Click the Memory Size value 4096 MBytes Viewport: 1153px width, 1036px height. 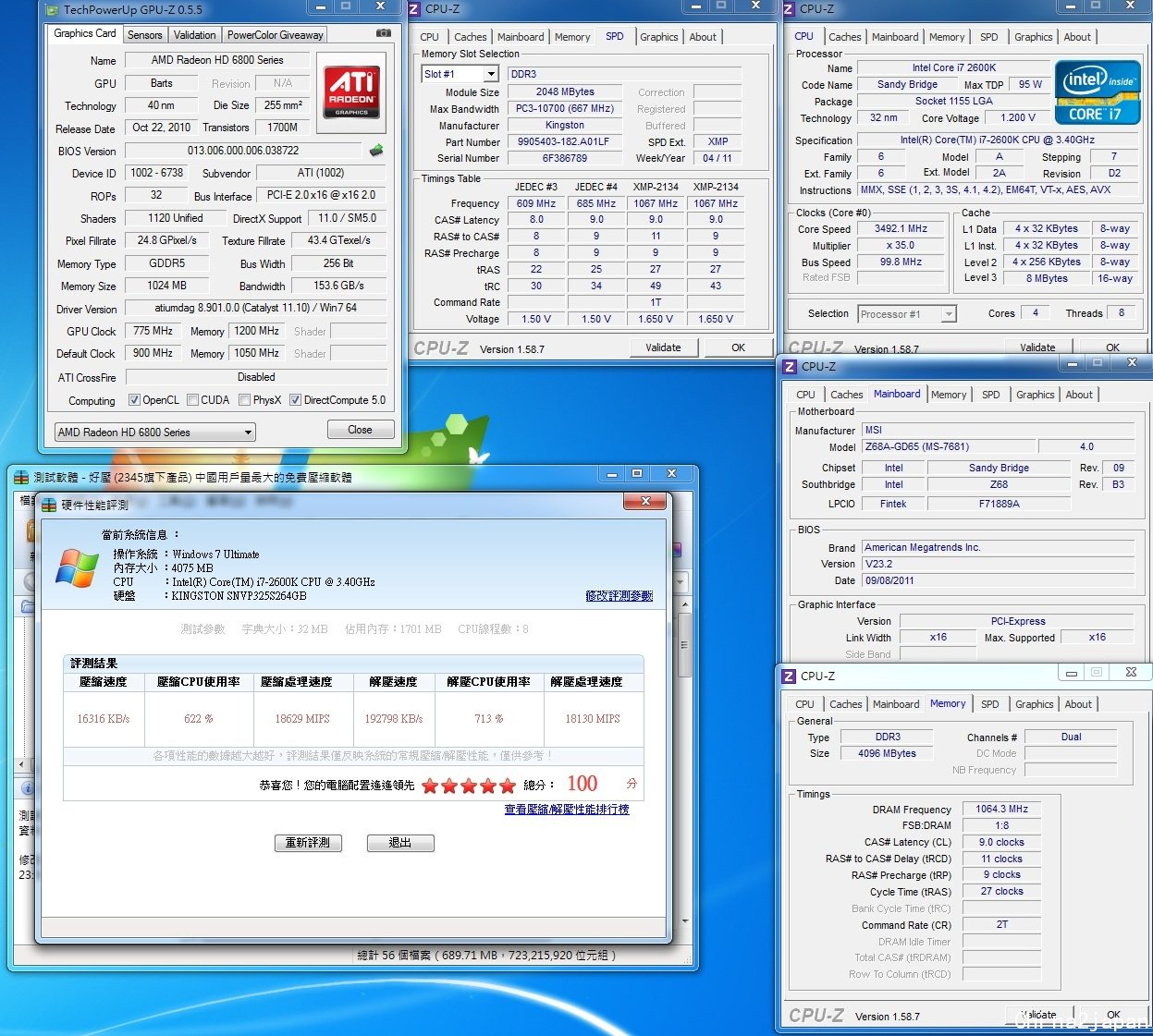(887, 753)
